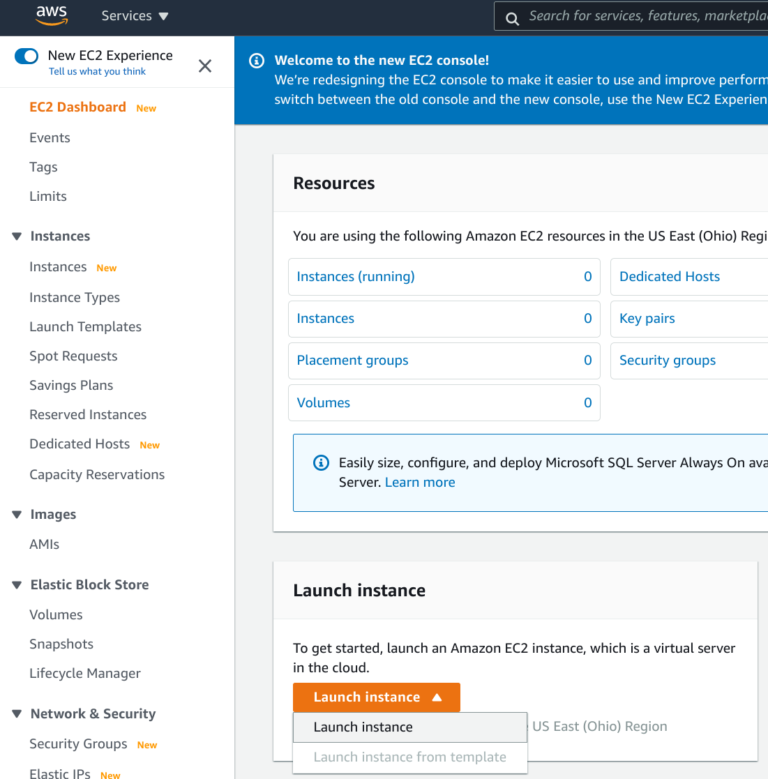
Task: Open the Volumes resource card link
Action: coord(323,403)
